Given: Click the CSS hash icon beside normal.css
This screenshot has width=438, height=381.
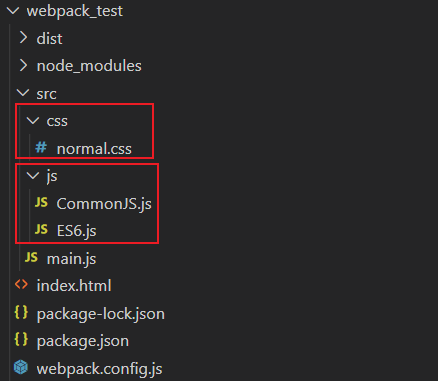Looking at the screenshot, I should click(41, 147).
